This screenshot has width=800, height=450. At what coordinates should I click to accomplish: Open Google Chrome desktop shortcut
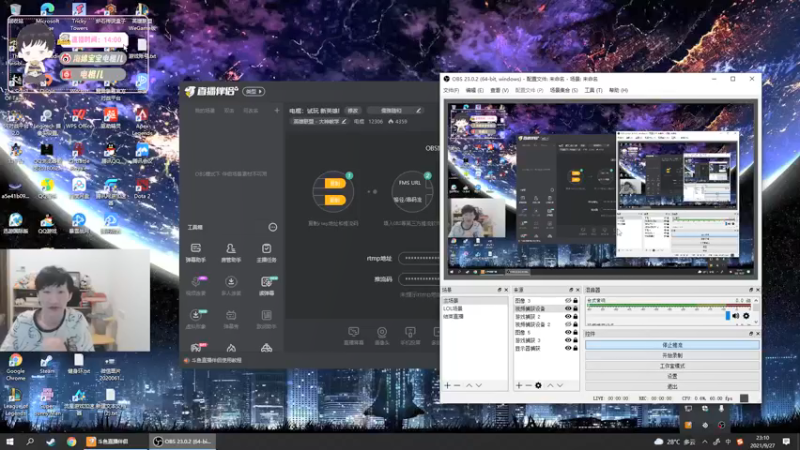click(x=15, y=366)
